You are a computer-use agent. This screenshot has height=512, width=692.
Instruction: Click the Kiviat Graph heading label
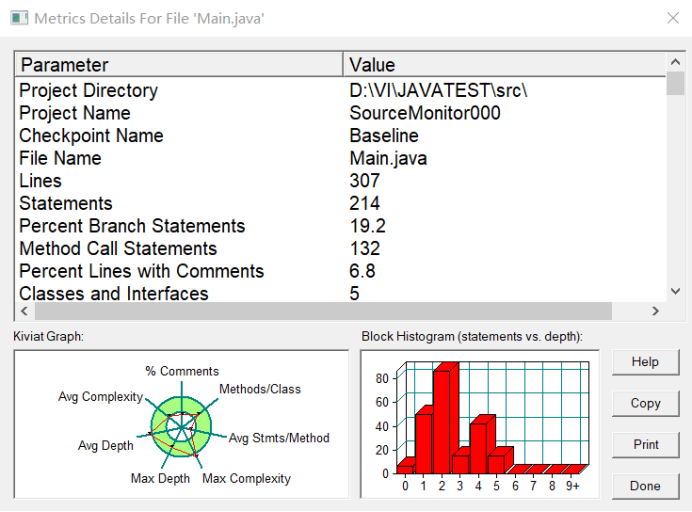[x=49, y=336]
